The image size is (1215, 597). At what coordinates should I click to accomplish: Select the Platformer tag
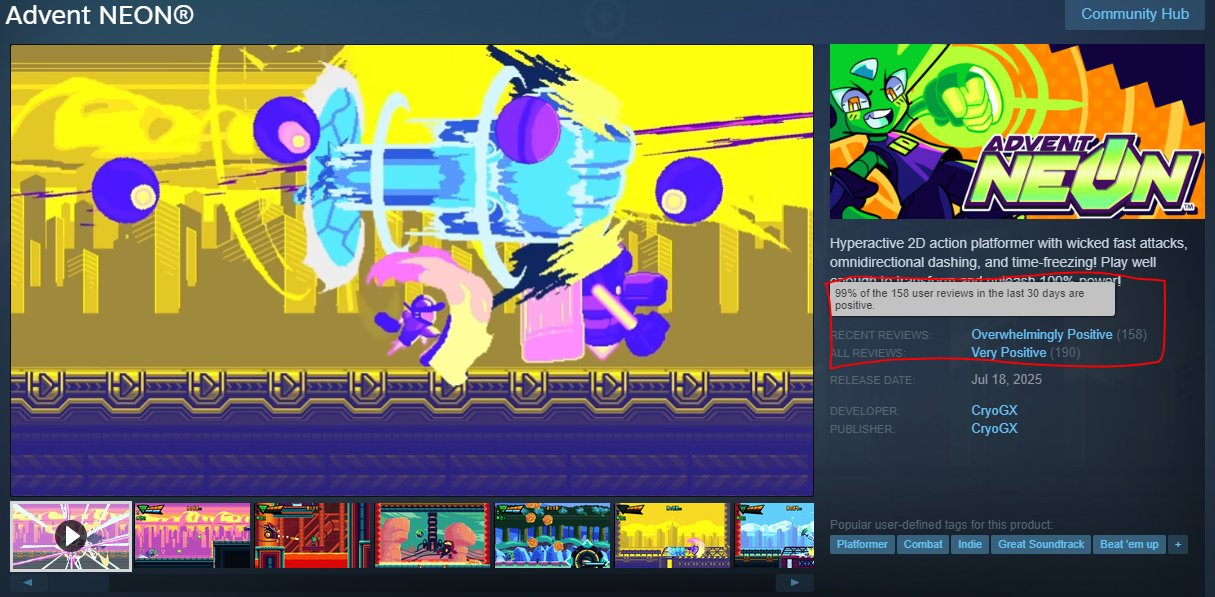(x=862, y=544)
